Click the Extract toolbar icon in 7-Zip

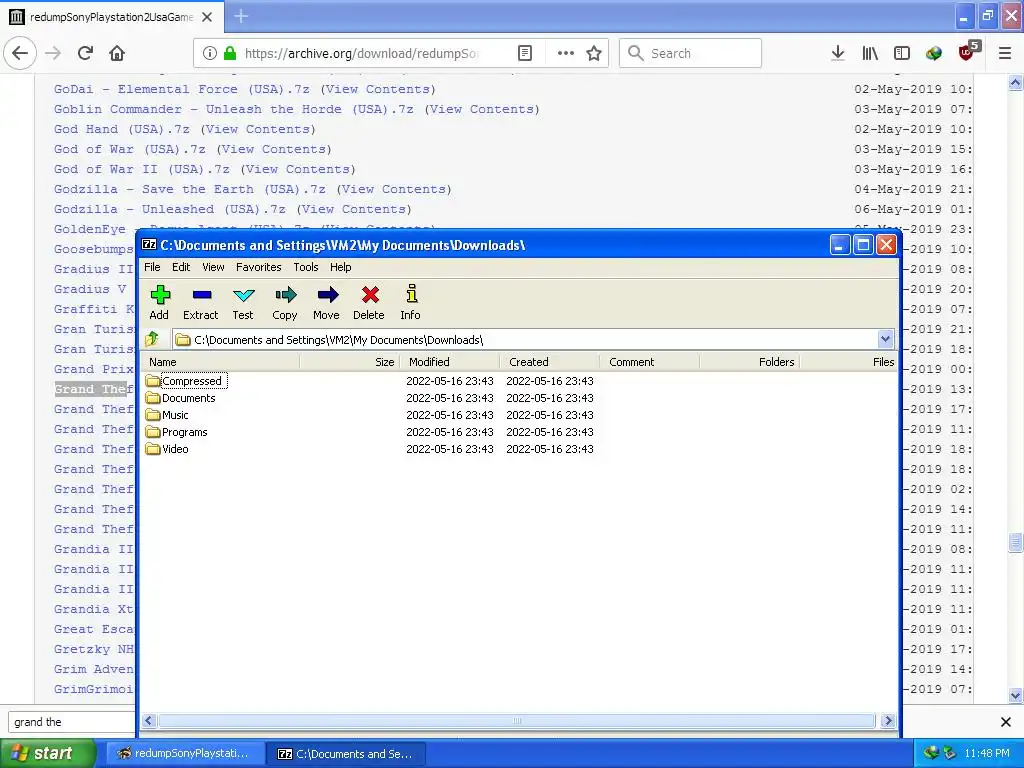(202, 295)
